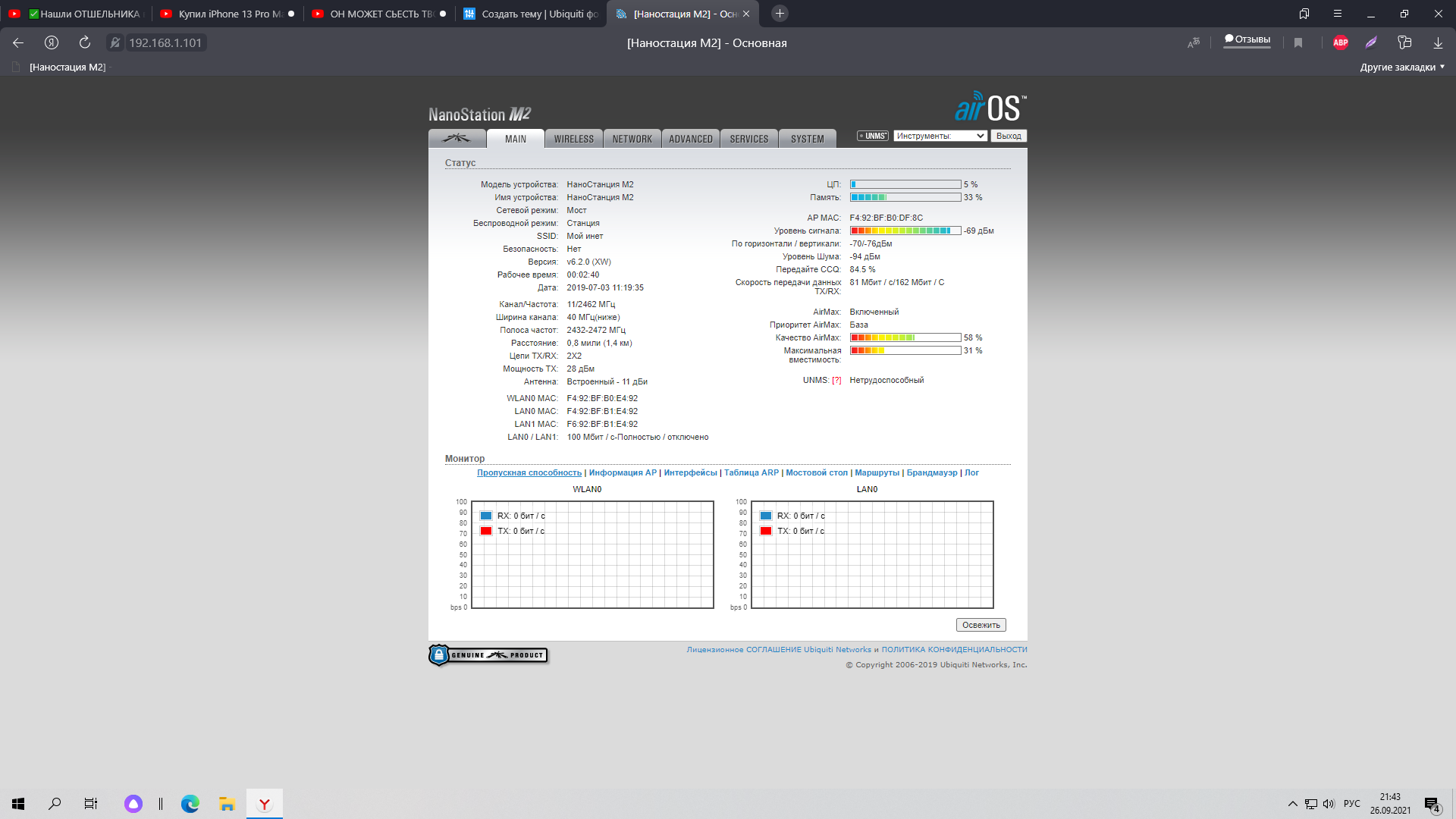Open the Ubiquiti logo tab
The width and height of the screenshot is (1456, 819).
coord(457,139)
